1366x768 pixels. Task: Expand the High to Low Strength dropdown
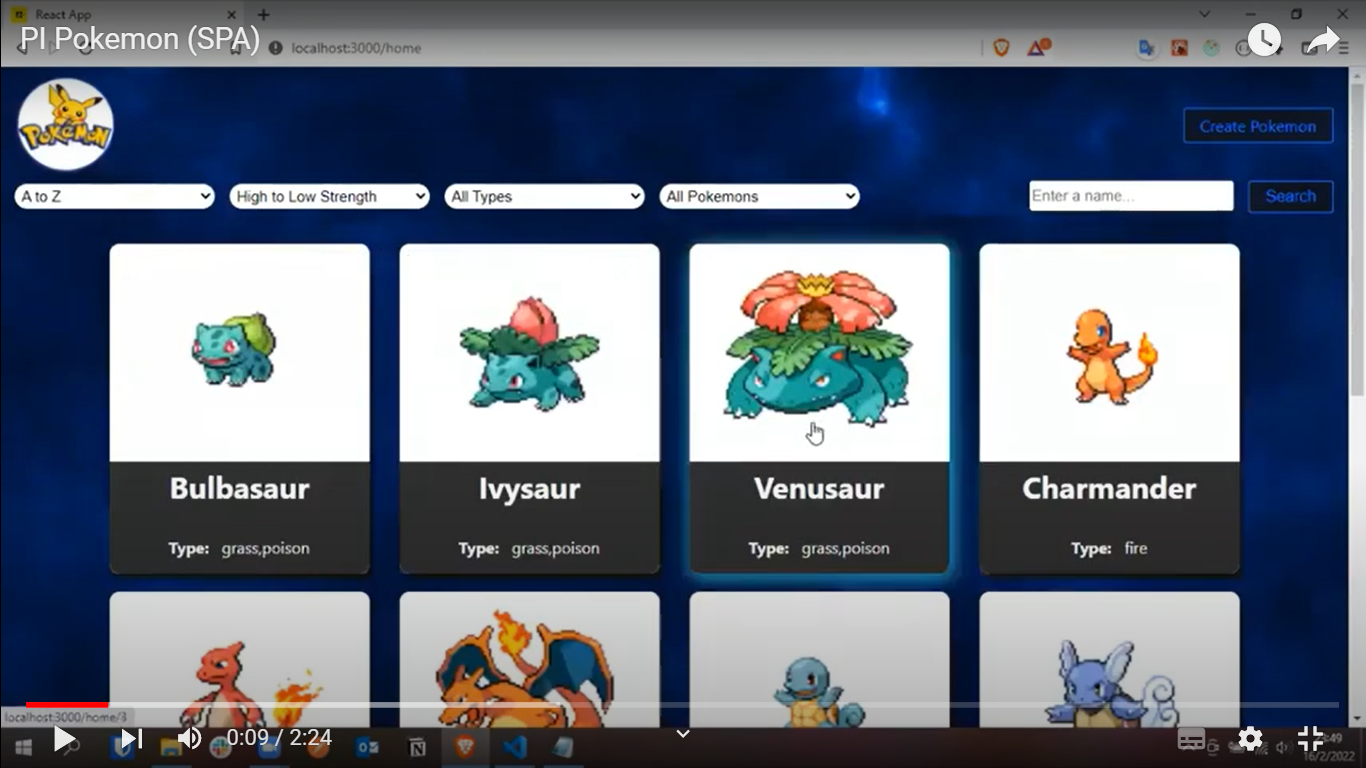329,197
